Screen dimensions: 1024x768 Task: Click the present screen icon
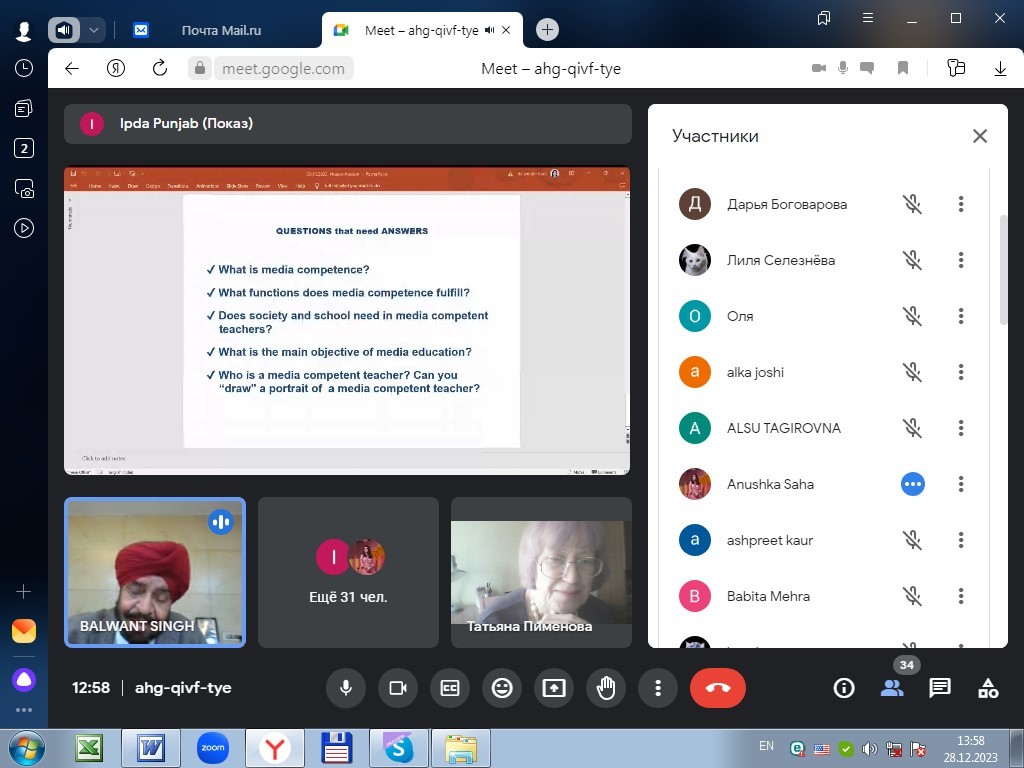point(554,688)
